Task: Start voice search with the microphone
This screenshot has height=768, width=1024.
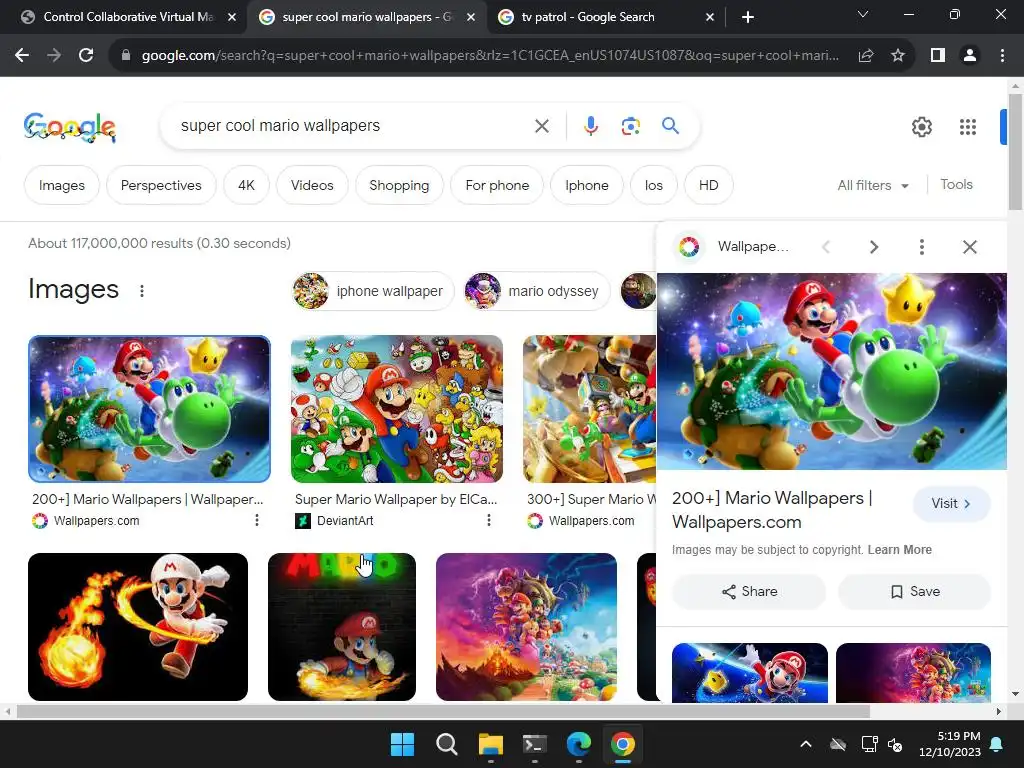Action: click(591, 126)
